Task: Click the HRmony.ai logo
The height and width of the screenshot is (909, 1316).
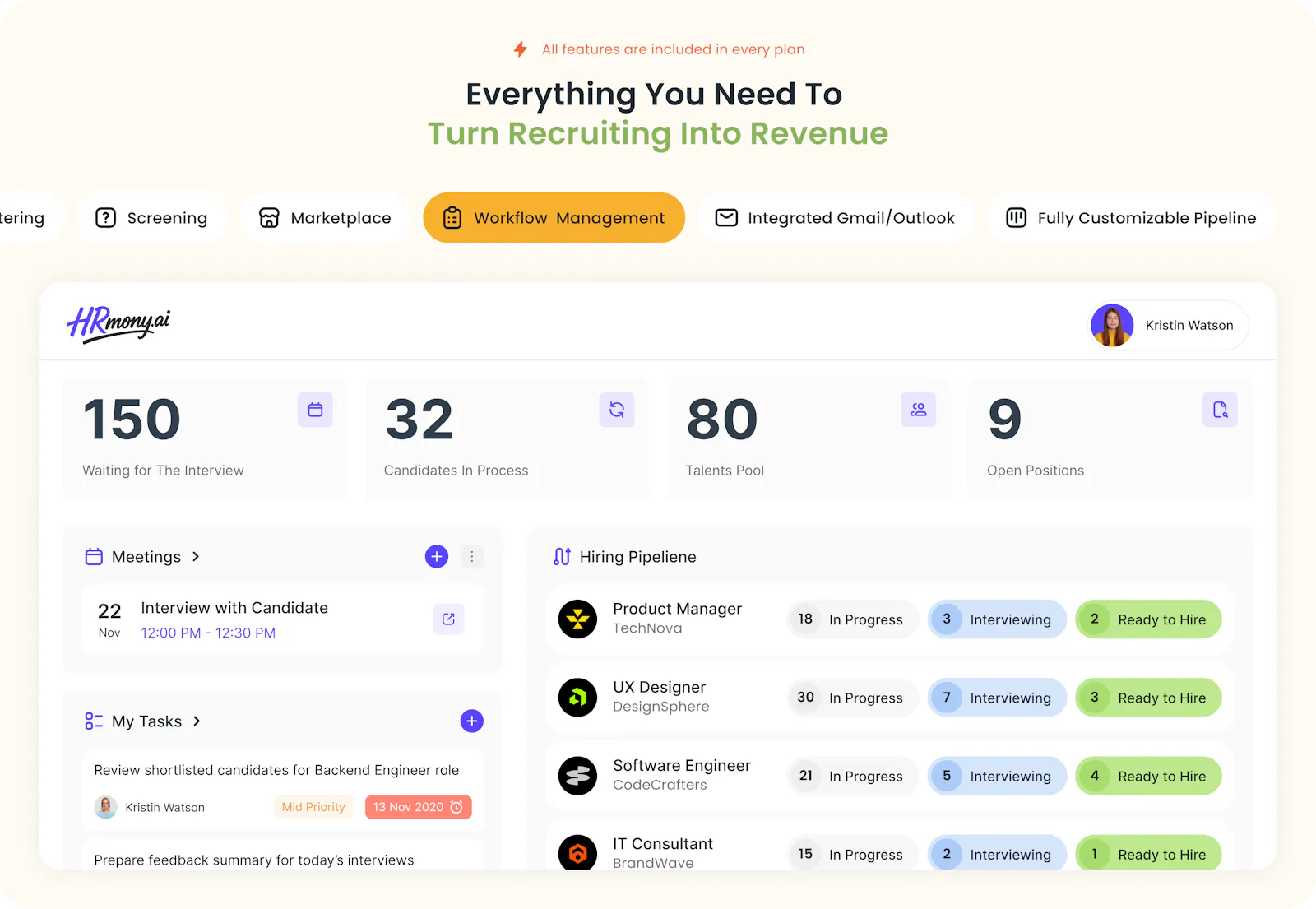Action: [118, 324]
